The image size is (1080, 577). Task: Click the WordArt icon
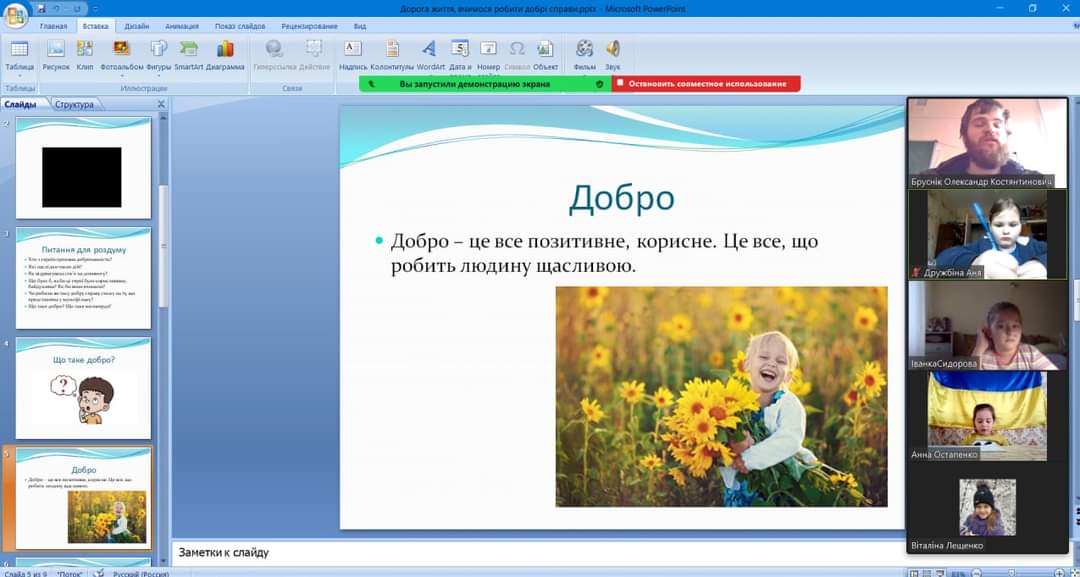430,55
